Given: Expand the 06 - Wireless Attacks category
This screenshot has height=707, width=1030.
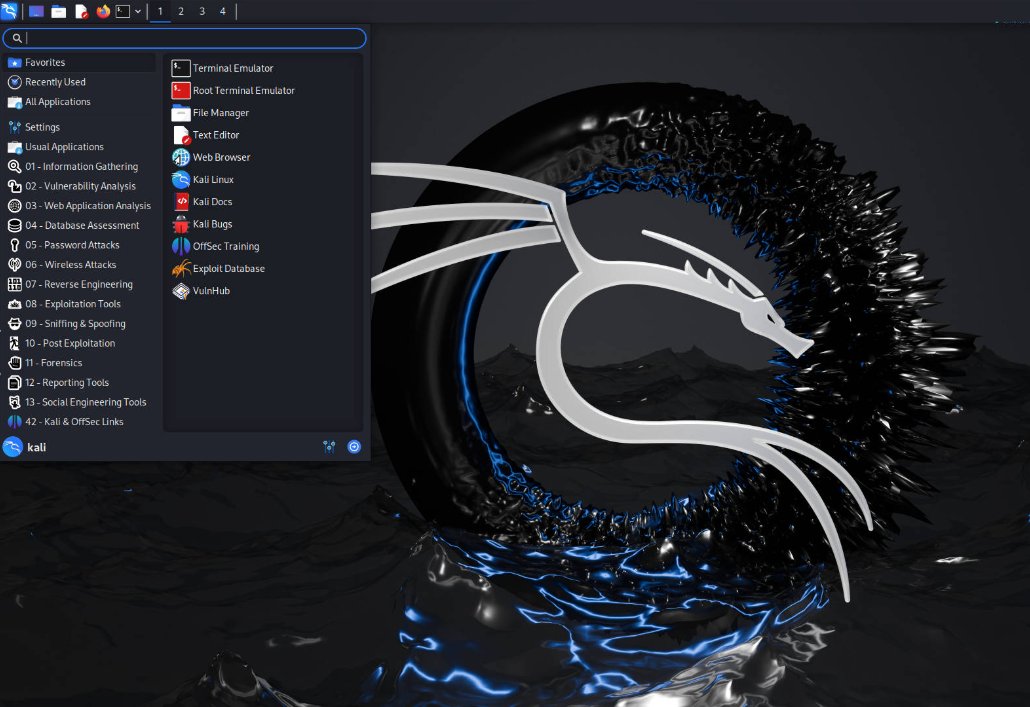Looking at the screenshot, I should [x=70, y=265].
